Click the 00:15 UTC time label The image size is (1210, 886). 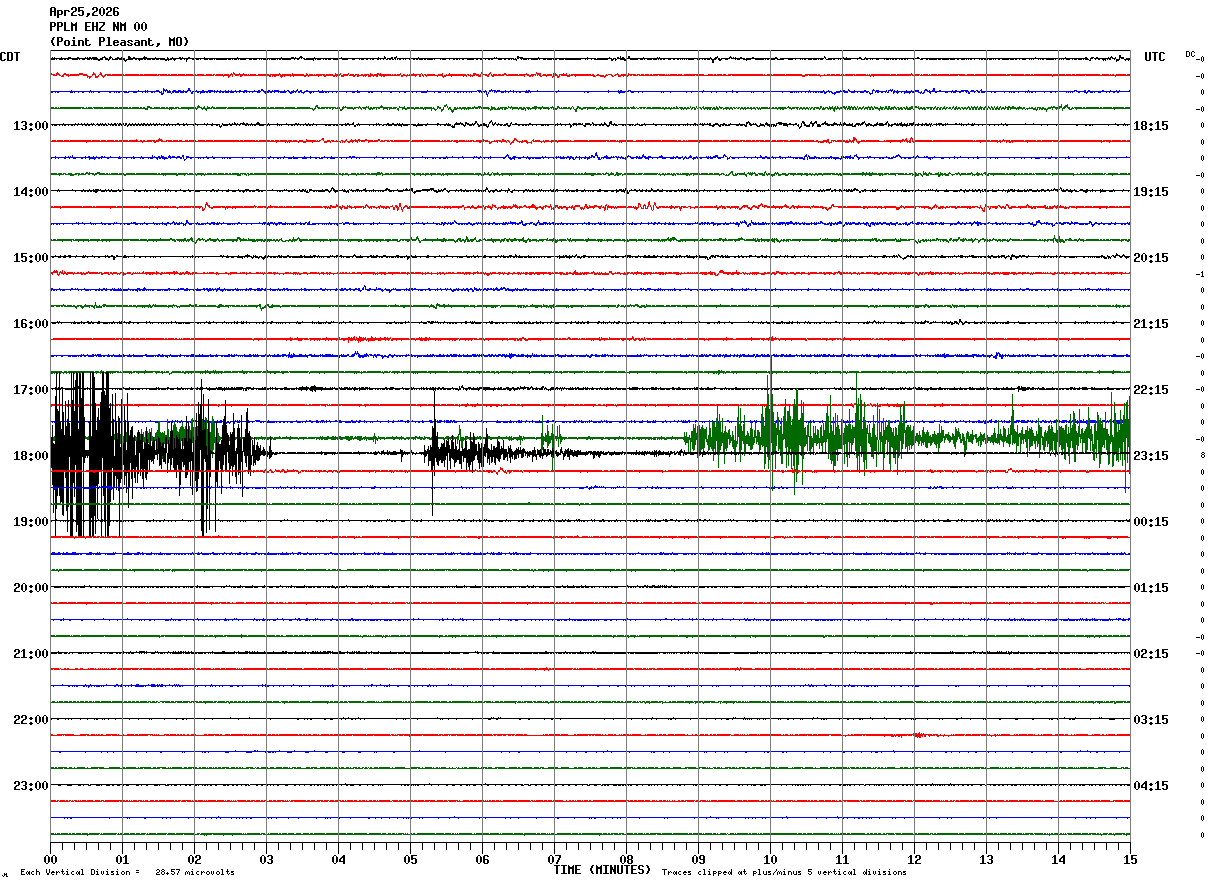coord(1150,522)
